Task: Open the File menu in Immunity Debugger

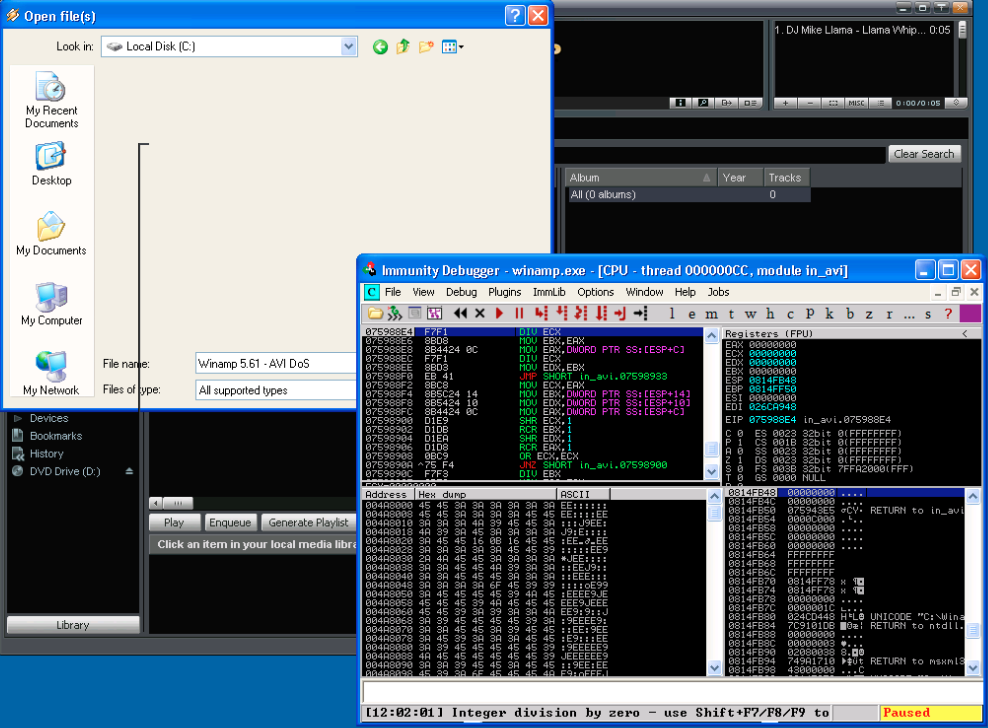Action: click(x=393, y=292)
